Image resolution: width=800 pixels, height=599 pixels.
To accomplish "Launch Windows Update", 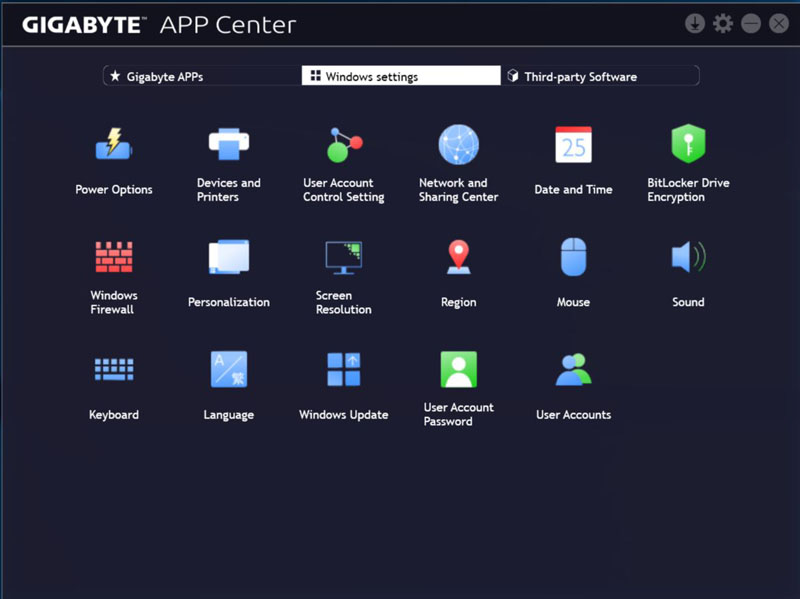I will pyautogui.click(x=344, y=370).
